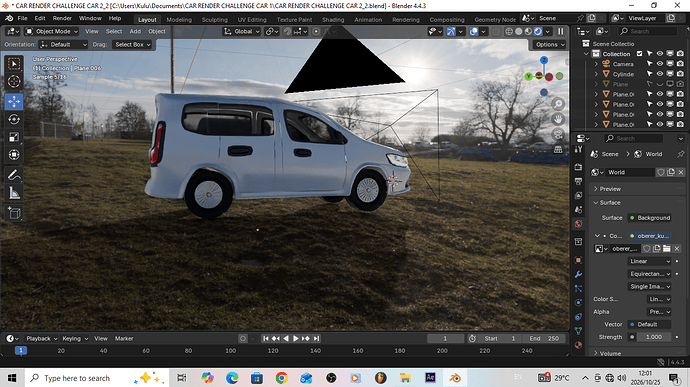The height and width of the screenshot is (387, 690).
Task: Open the Output properties tab
Action: [579, 181]
